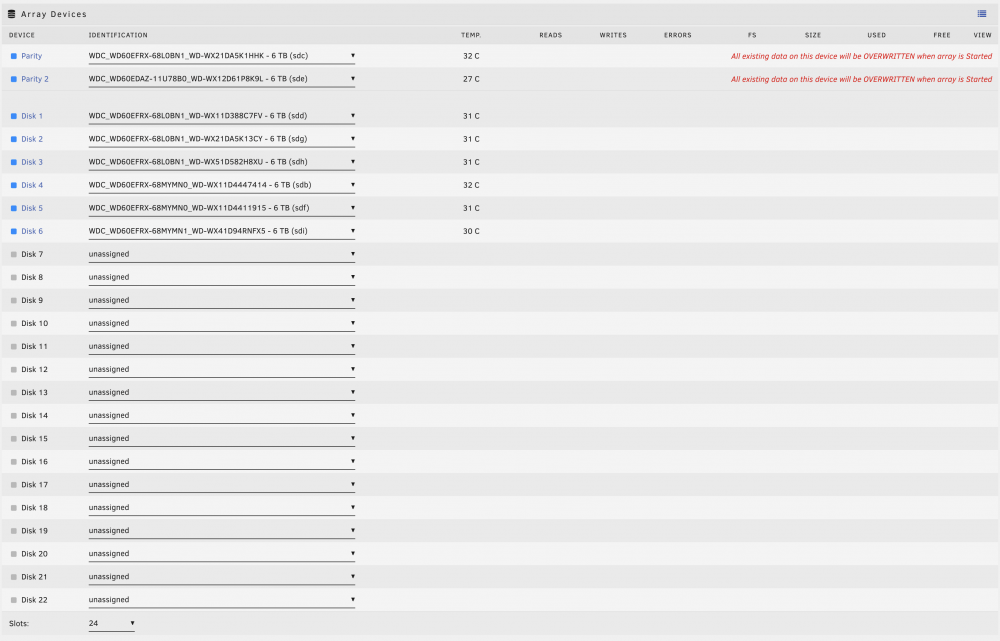
Task: Click the grey status square beside Disk 22
Action: coord(14,600)
